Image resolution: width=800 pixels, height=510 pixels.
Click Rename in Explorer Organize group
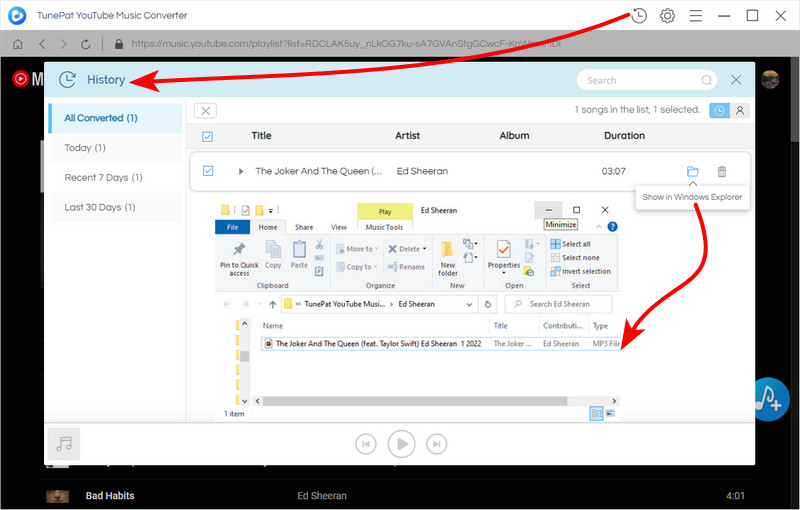(406, 267)
